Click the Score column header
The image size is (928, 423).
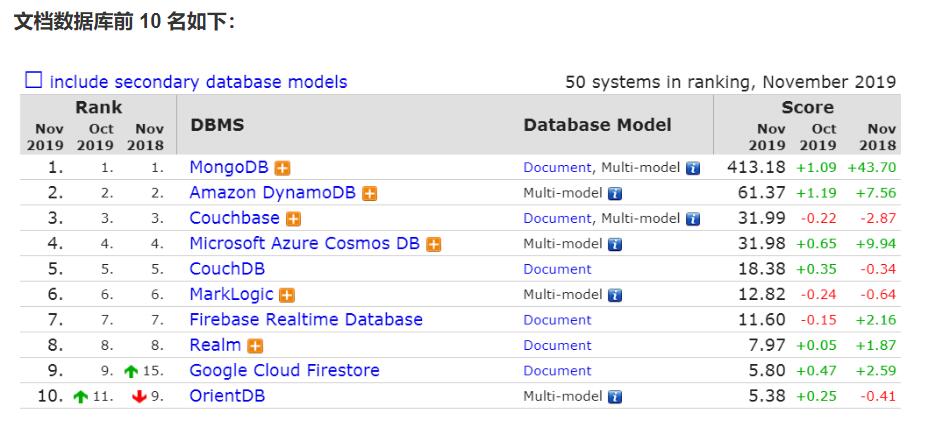[807, 108]
